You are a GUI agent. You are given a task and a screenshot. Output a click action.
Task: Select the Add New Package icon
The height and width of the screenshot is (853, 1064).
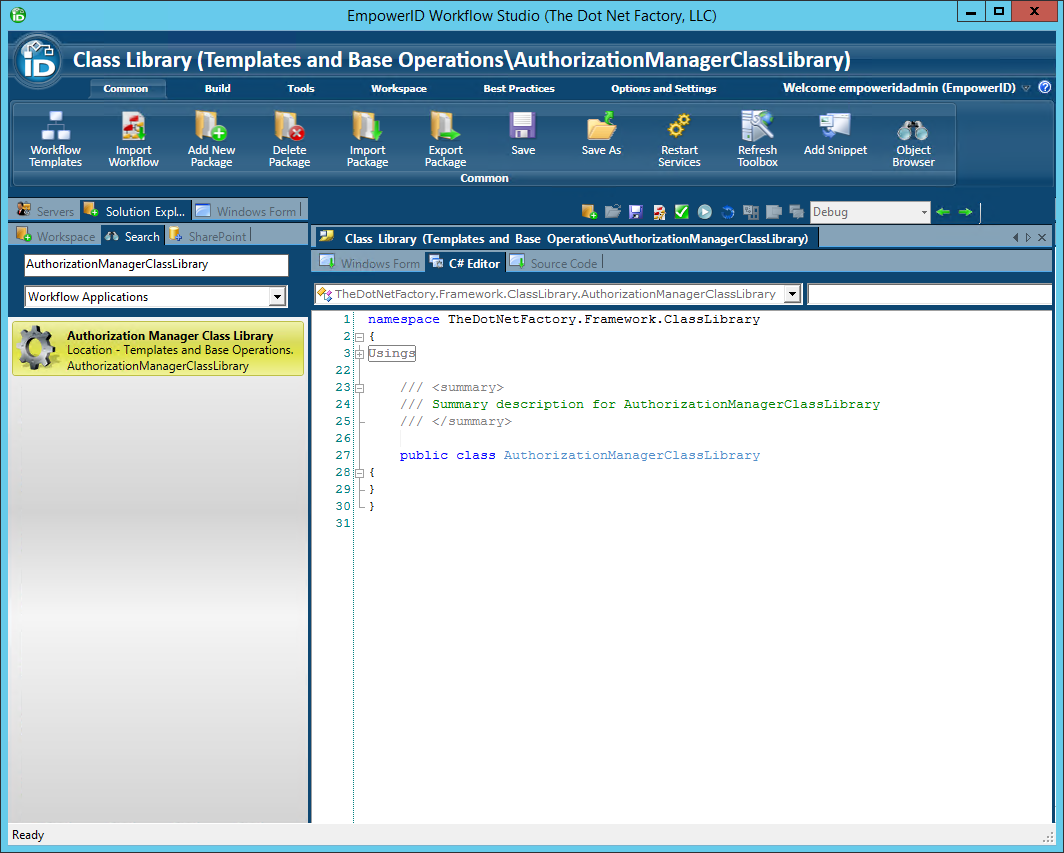tap(211, 138)
